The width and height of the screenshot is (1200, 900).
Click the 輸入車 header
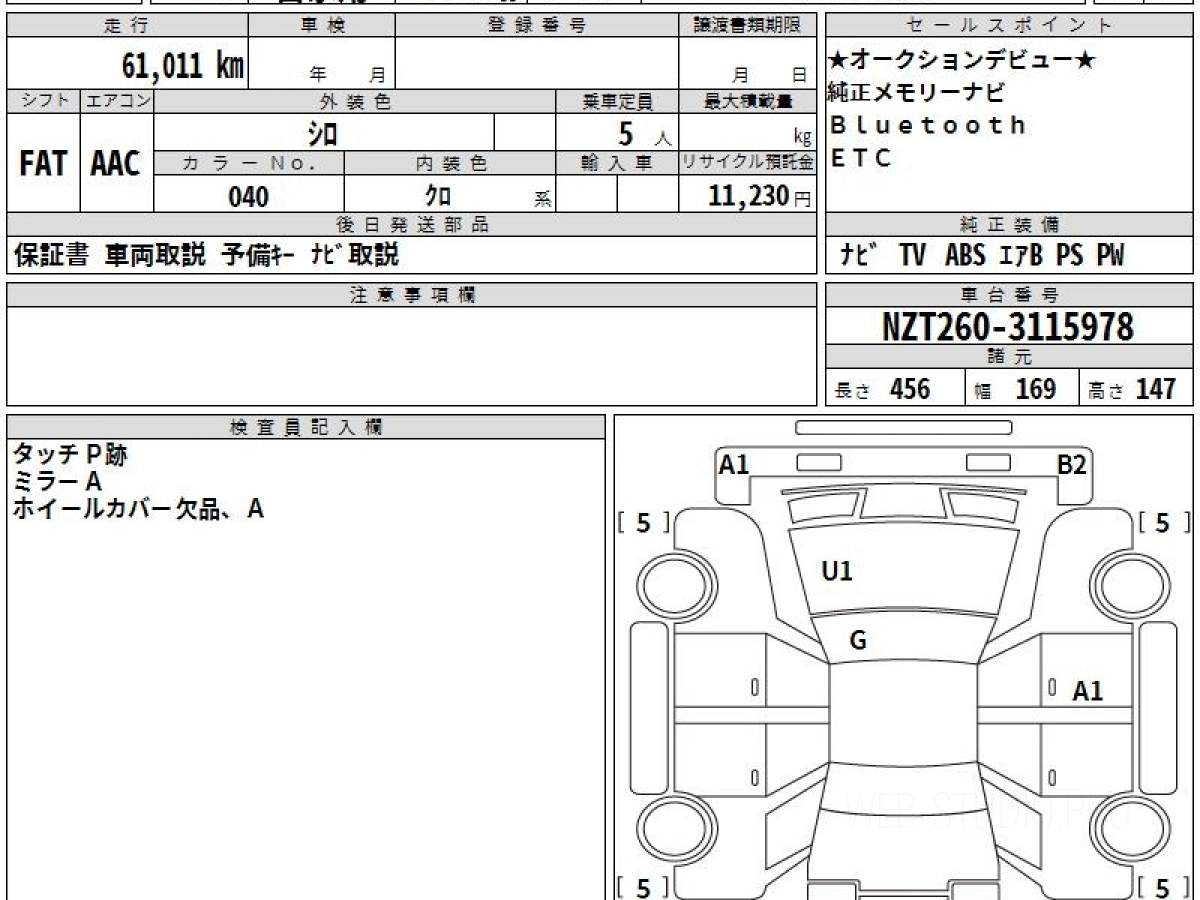(617, 163)
